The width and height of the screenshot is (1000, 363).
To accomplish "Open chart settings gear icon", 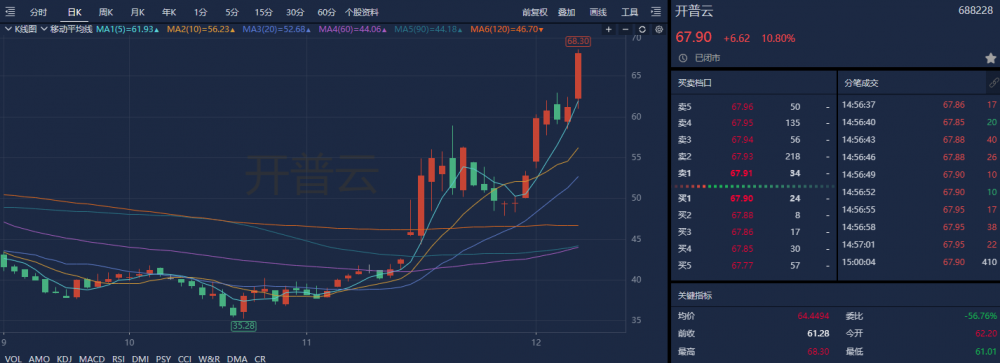I will (659, 29).
